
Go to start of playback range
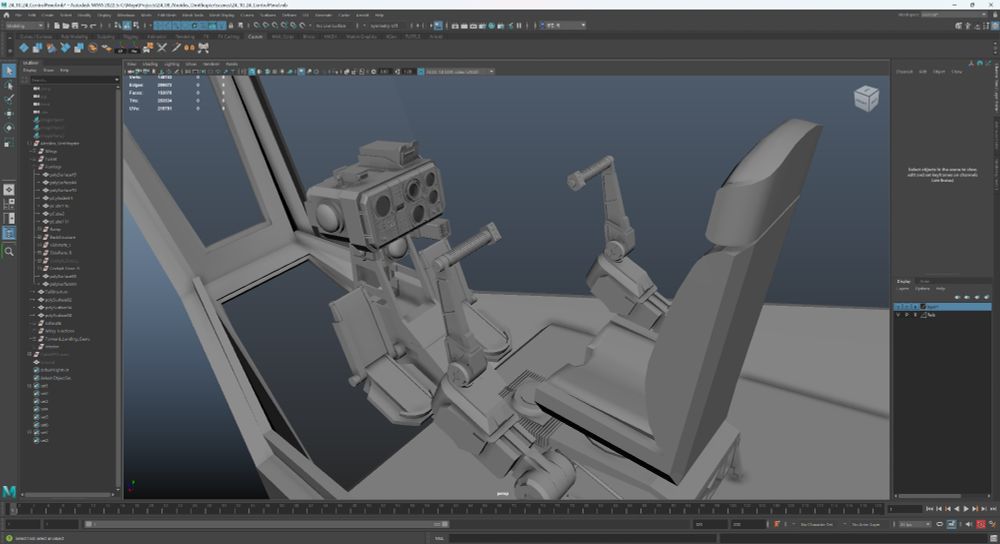(x=930, y=508)
